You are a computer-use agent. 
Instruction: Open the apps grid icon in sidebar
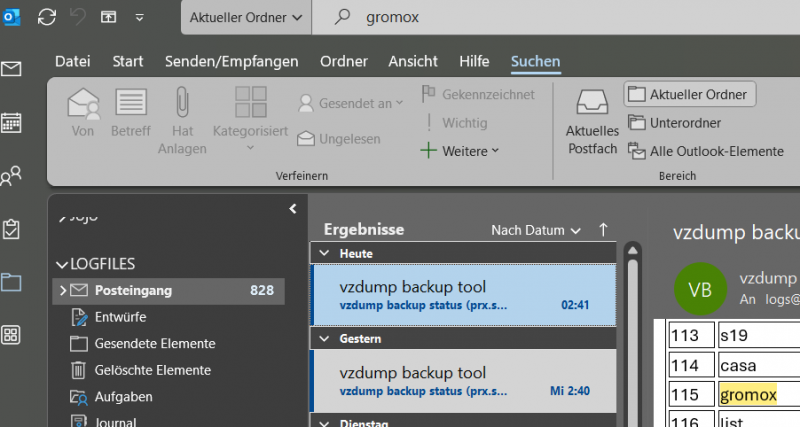12,334
